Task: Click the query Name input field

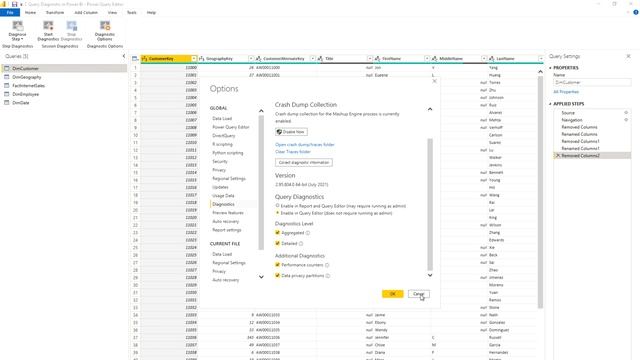Action: pos(592,82)
